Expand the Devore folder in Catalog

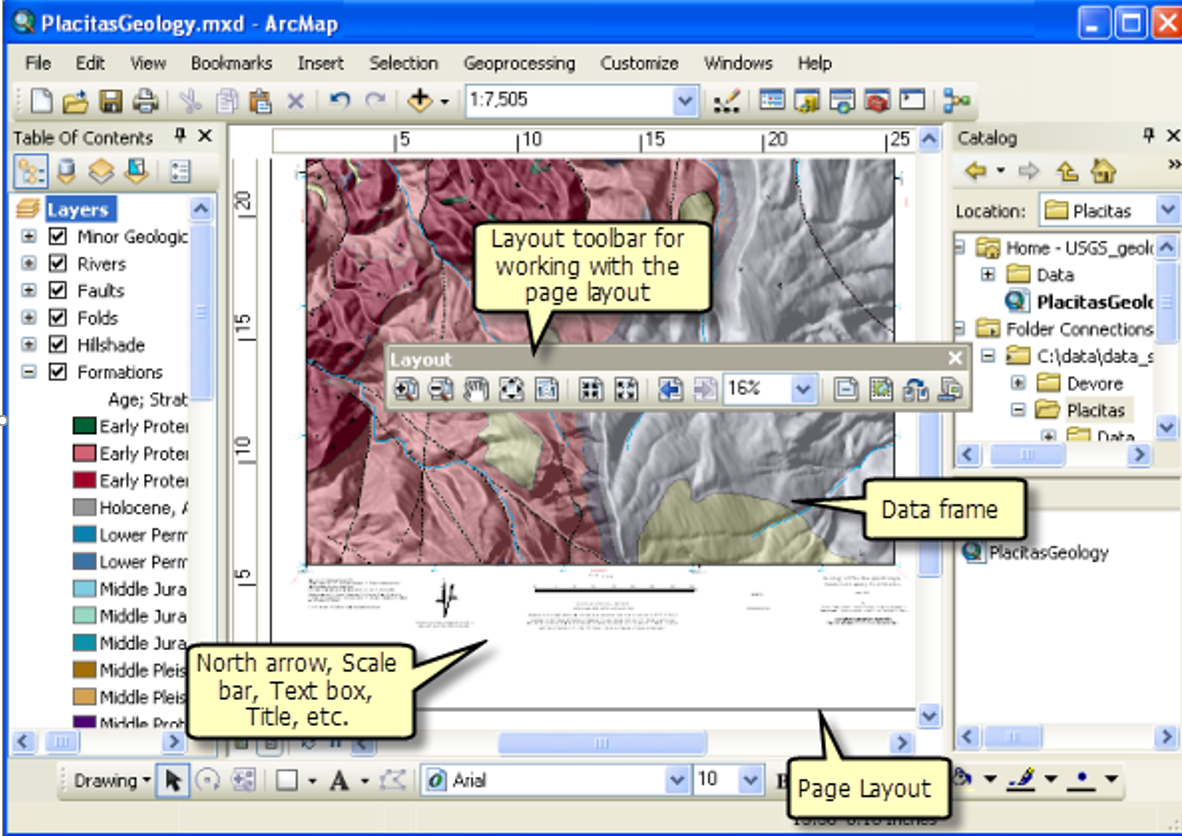tap(1018, 384)
